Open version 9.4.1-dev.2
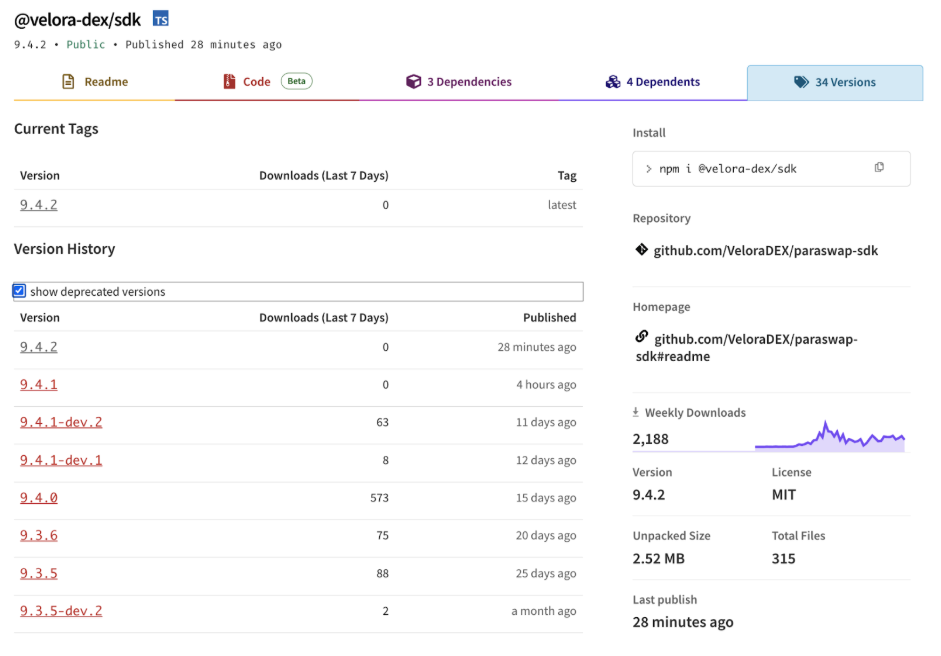The height and width of the screenshot is (656, 941). point(61,423)
